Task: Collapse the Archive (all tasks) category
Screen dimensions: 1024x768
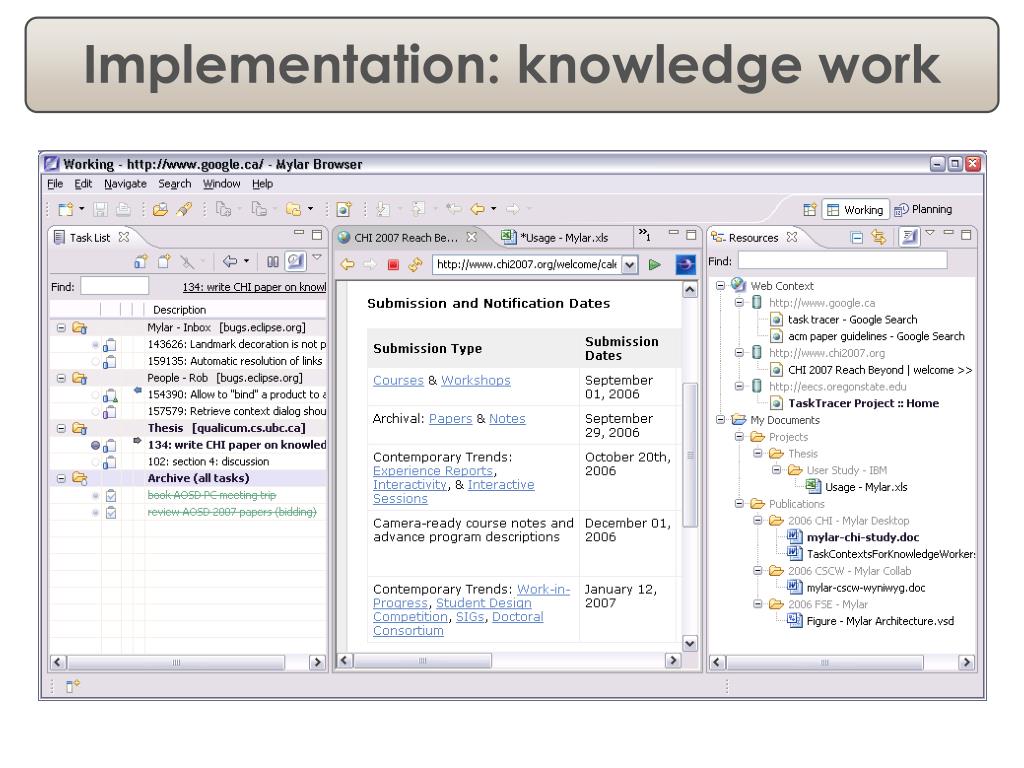Action: pos(61,479)
